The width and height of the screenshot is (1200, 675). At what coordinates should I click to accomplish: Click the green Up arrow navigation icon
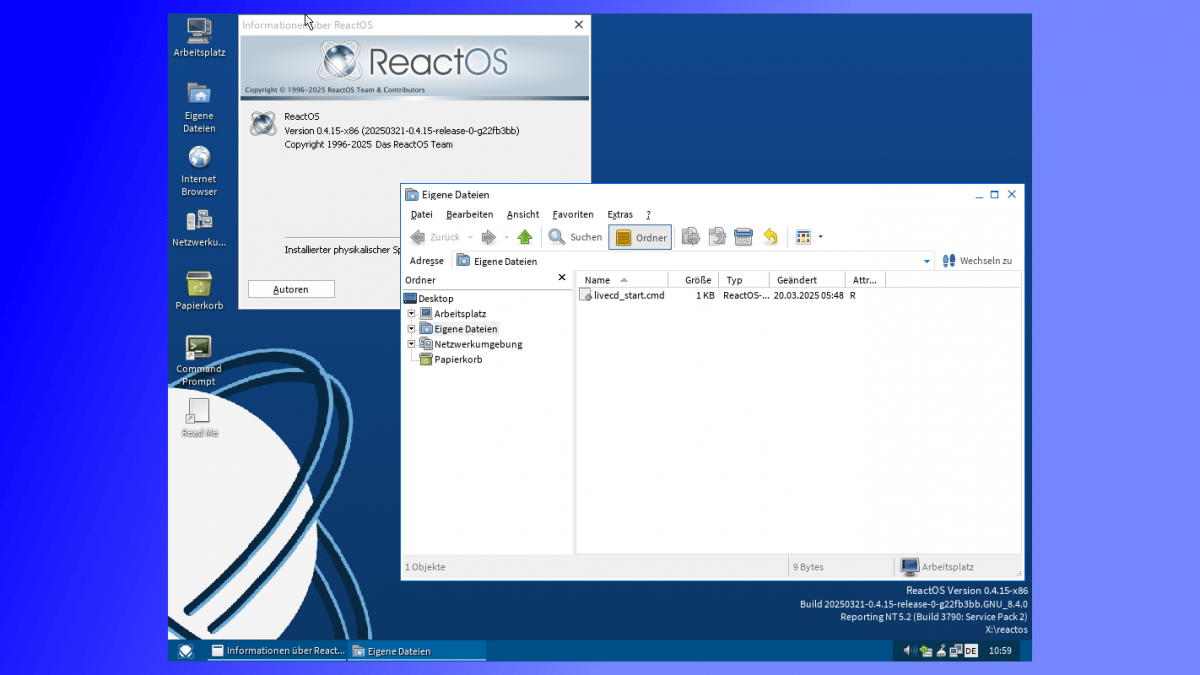[x=523, y=237]
